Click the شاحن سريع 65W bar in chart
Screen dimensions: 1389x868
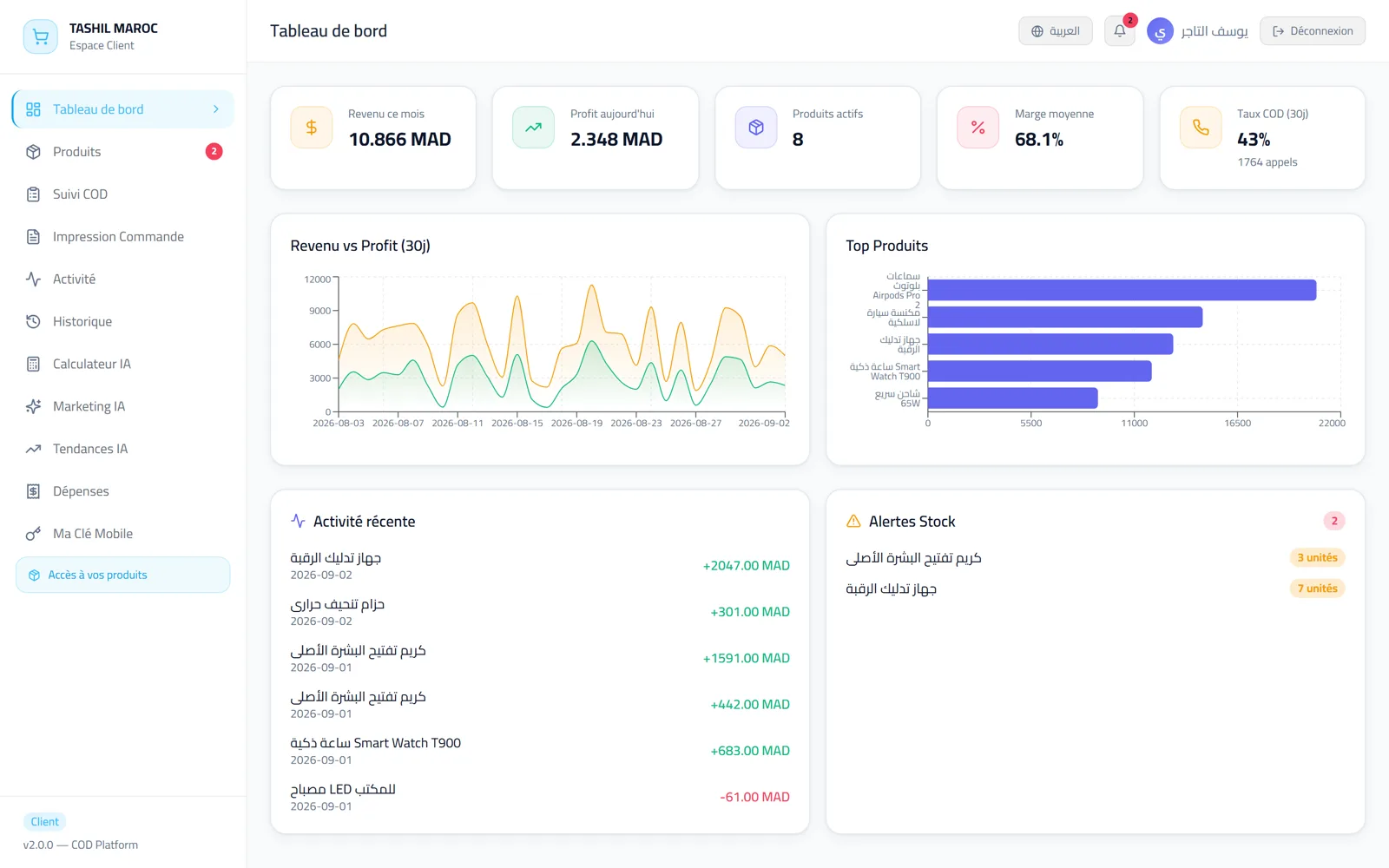pos(1013,398)
